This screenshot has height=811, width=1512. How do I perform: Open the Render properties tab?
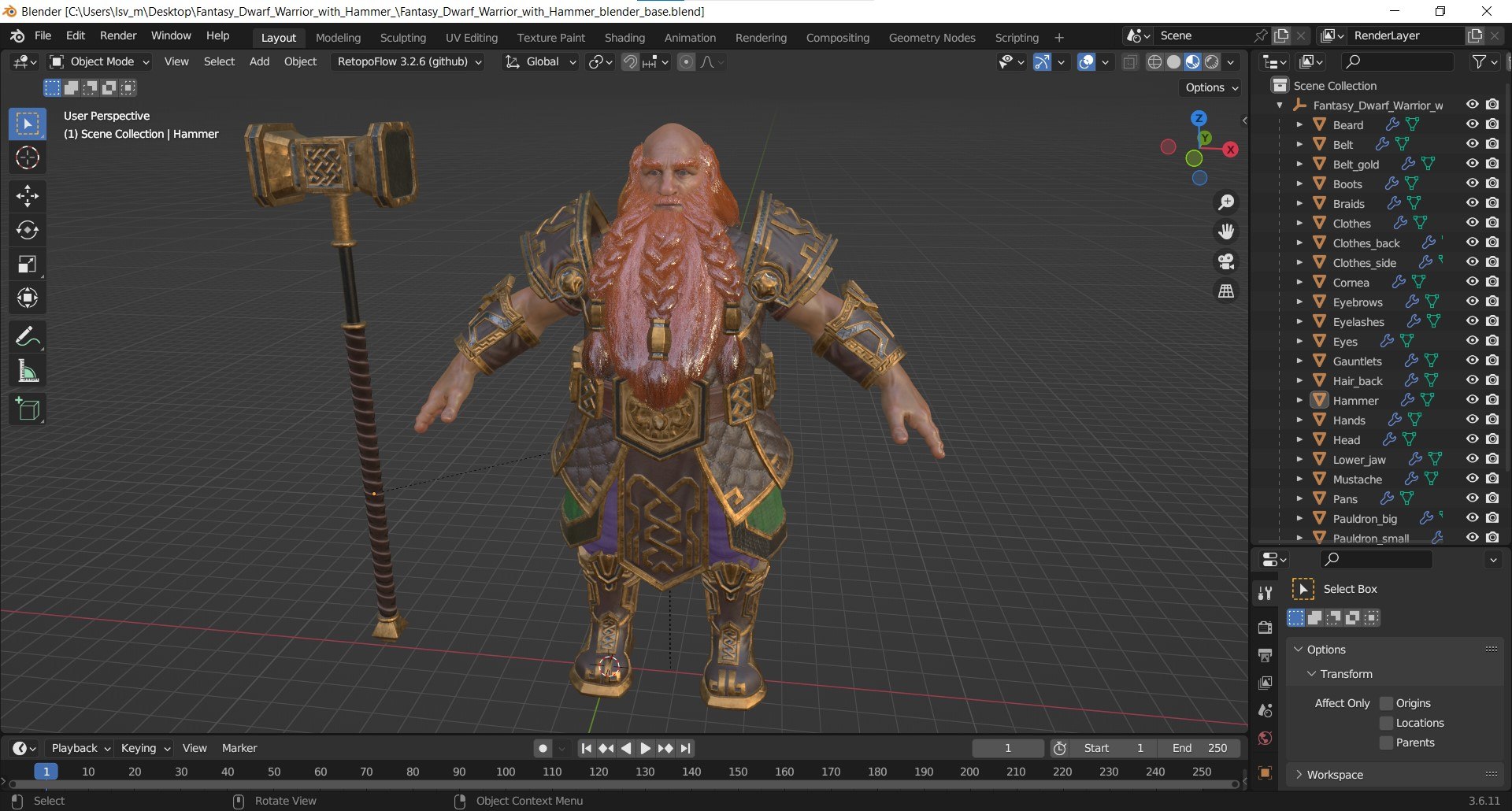tap(1265, 628)
